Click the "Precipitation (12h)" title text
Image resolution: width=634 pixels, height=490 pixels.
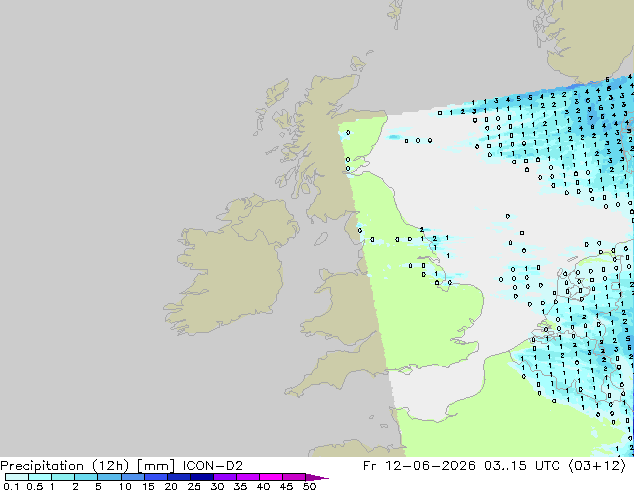(x=65, y=466)
